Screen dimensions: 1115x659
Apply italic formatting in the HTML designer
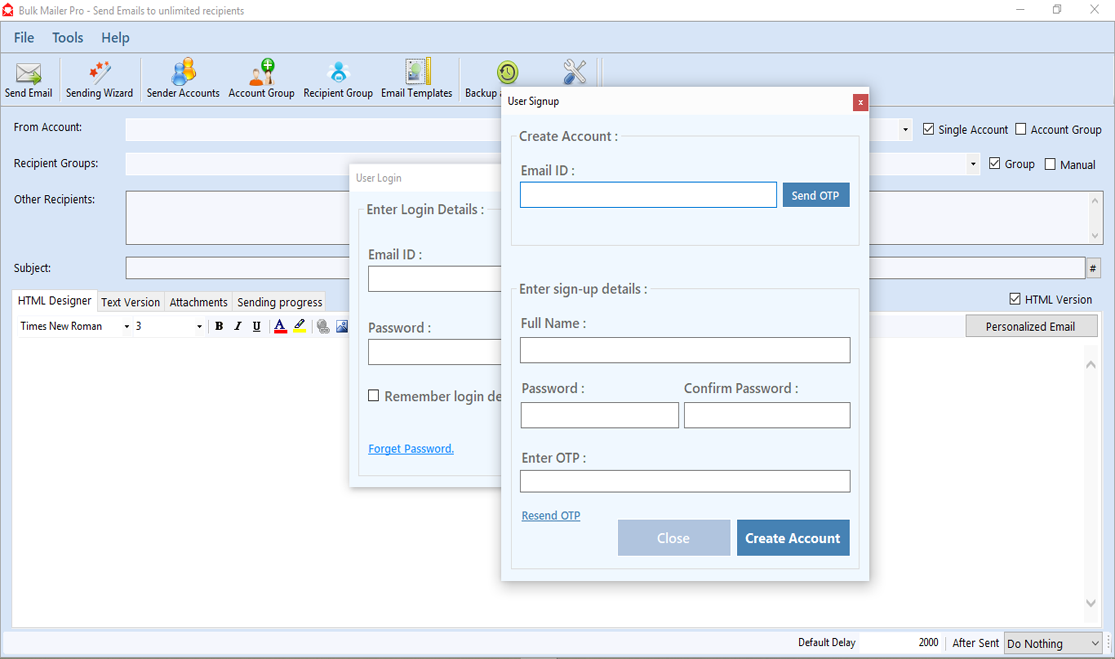click(x=238, y=326)
